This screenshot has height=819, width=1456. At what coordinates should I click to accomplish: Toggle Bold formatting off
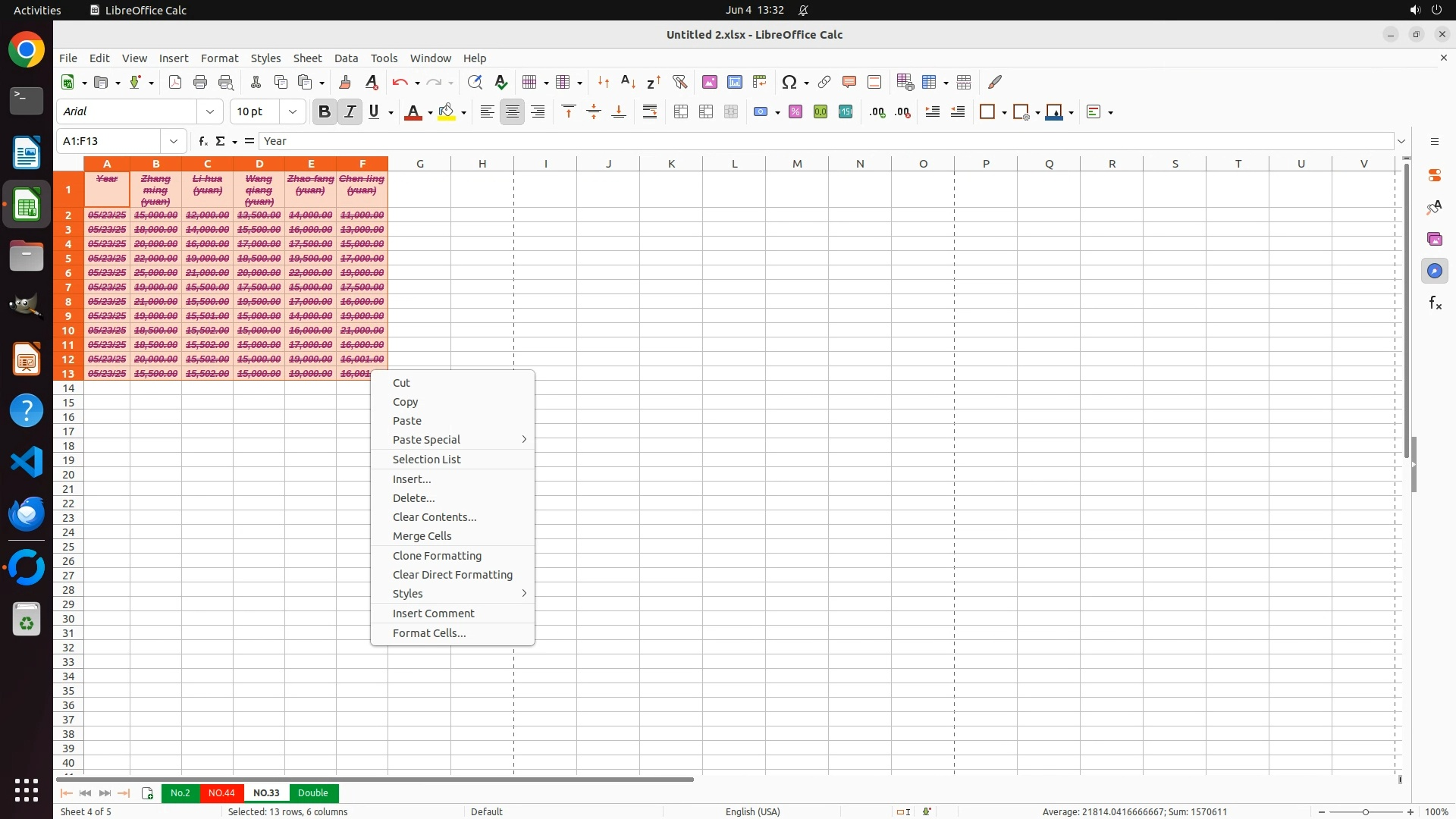point(325,112)
